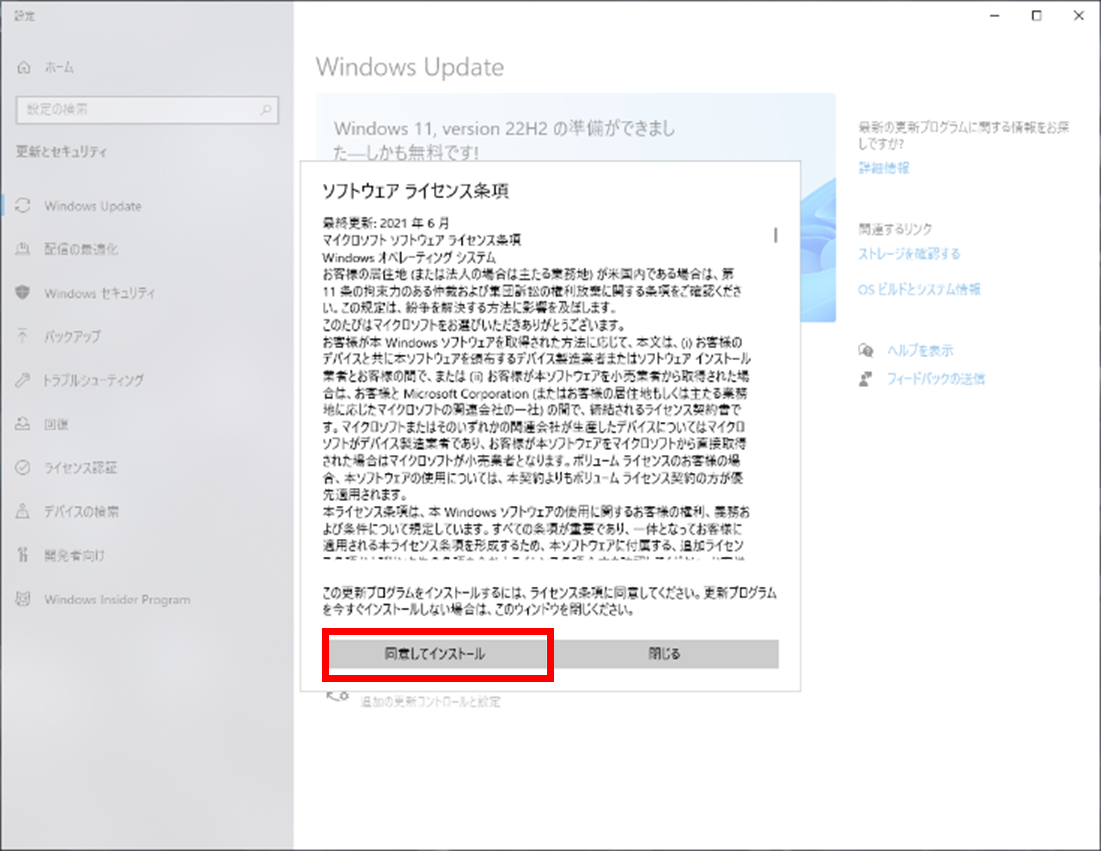
Task: Click the Windows Insider Program cat icon
Action: coord(23,599)
